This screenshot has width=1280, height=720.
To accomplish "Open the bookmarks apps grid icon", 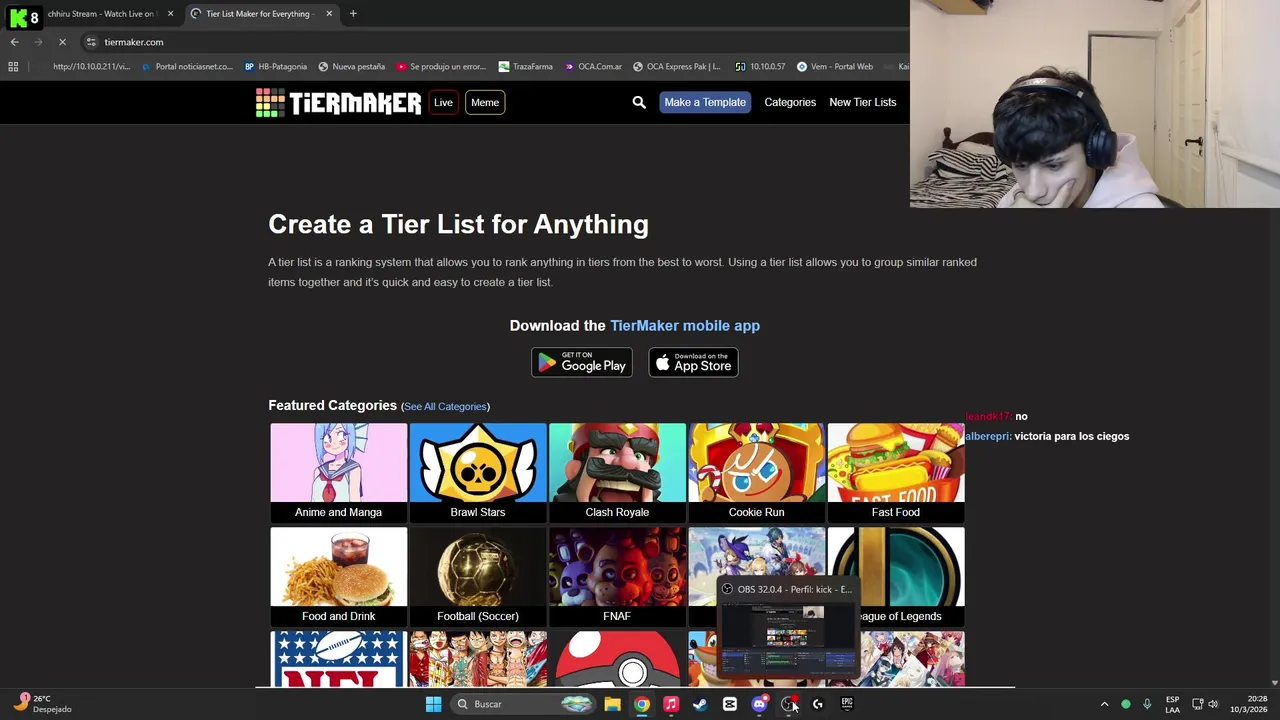I will [13, 67].
